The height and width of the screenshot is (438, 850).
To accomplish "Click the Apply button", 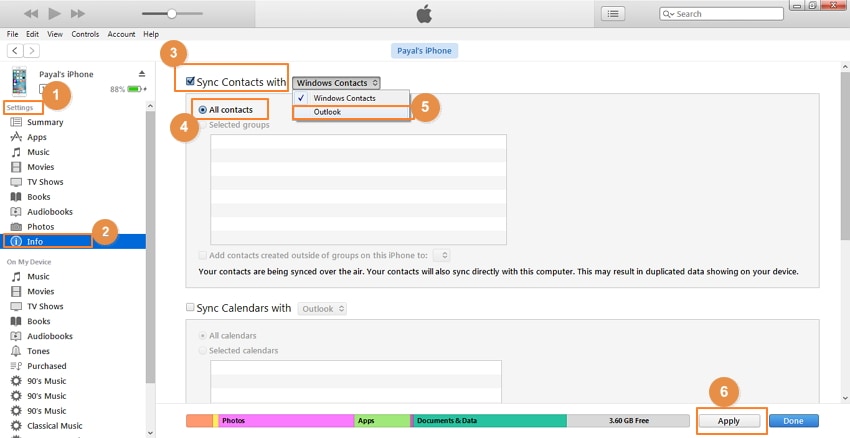I will coord(729,421).
